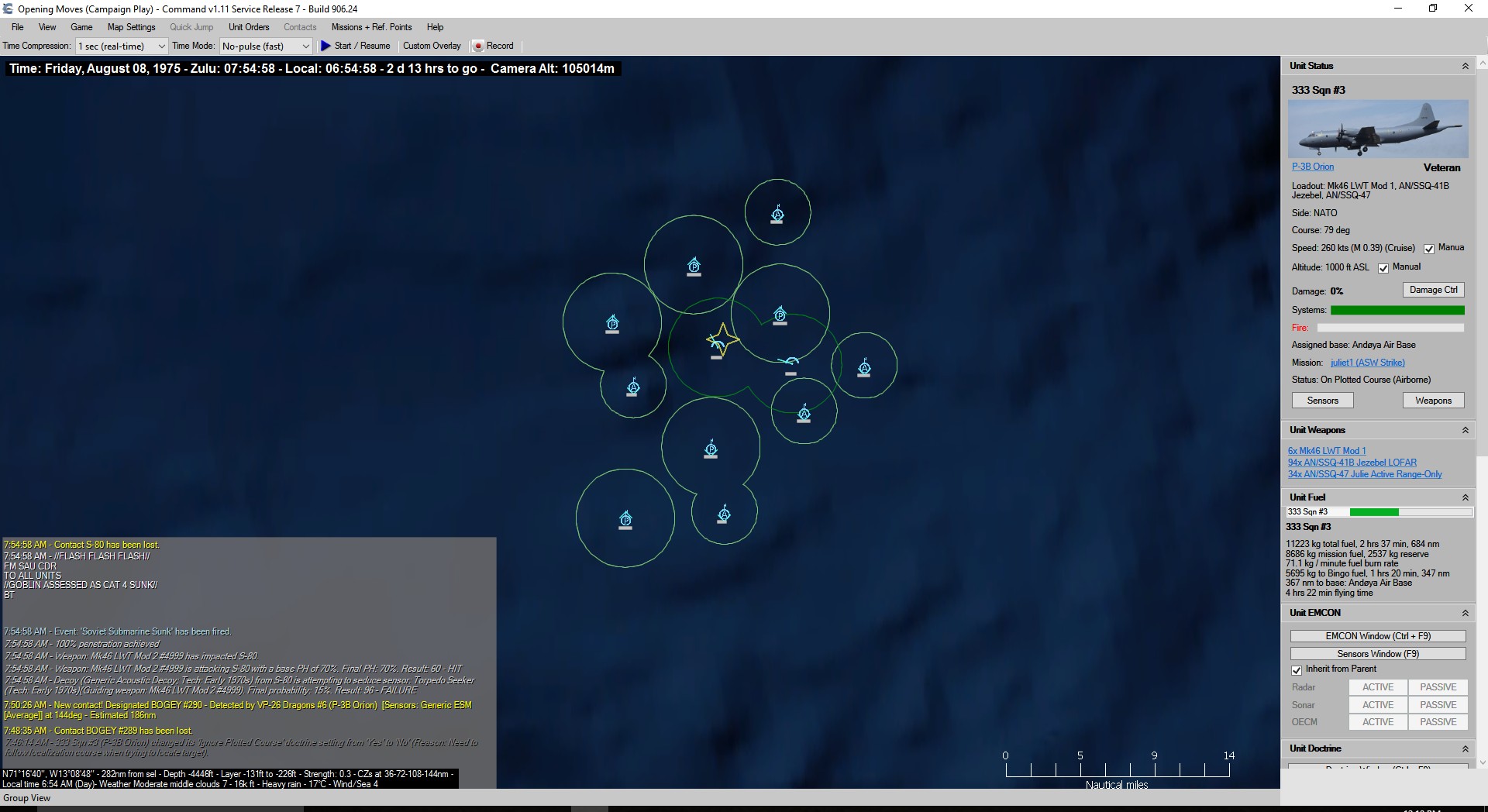Open the File menu
The width and height of the screenshot is (1488, 812).
pos(17,27)
